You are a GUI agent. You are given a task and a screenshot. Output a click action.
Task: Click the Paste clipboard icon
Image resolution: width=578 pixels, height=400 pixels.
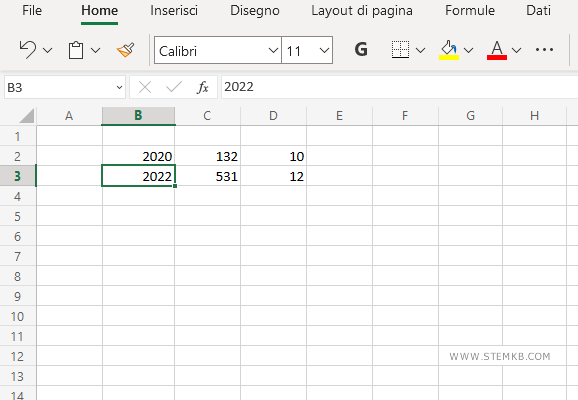(76, 50)
